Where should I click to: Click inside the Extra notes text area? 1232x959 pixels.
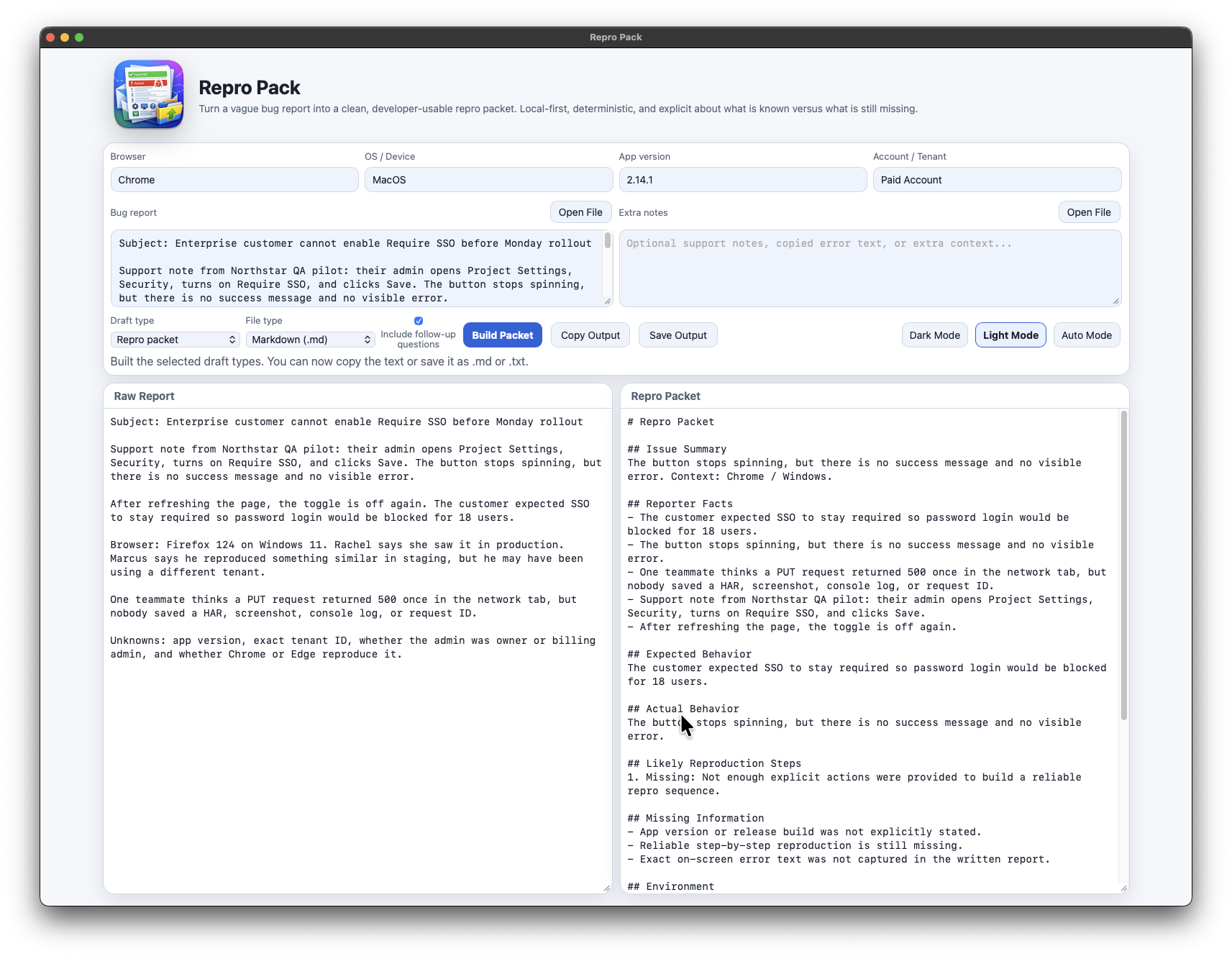pos(870,268)
